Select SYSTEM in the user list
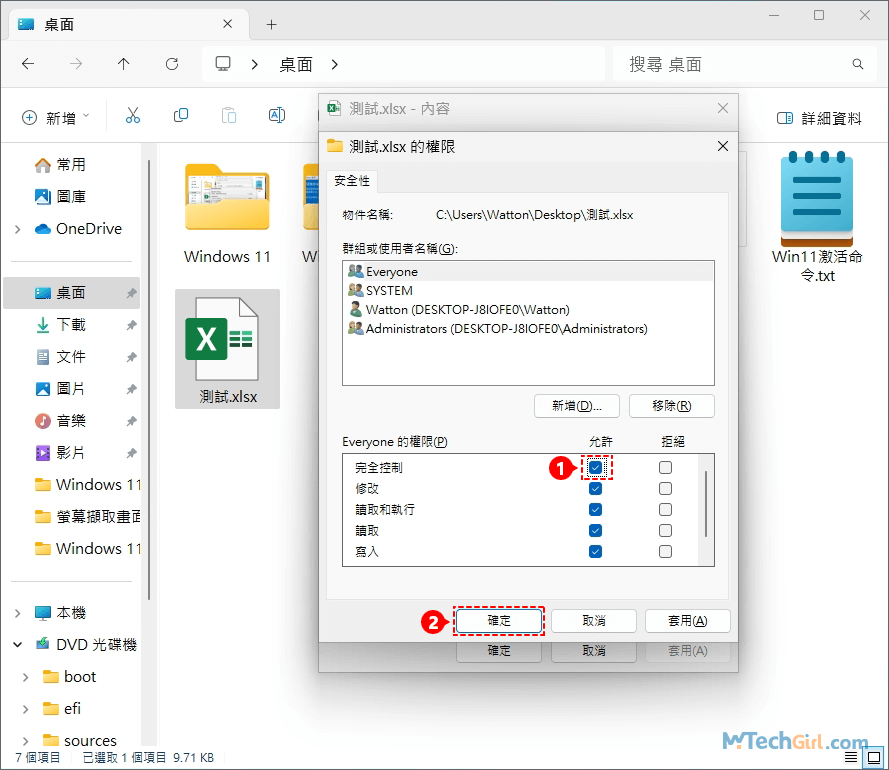Screen dimensions: 889x770 coord(388,291)
